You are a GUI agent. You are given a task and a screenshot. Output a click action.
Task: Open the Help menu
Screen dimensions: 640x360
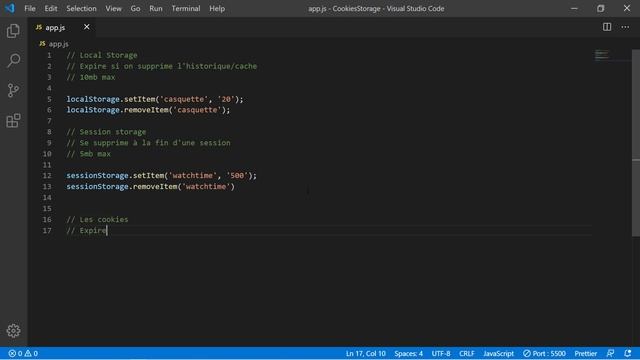(217, 8)
